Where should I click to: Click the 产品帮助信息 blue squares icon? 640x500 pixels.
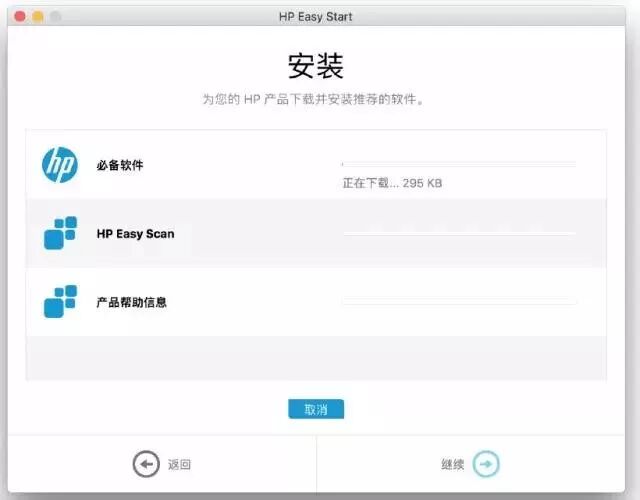click(x=60, y=302)
